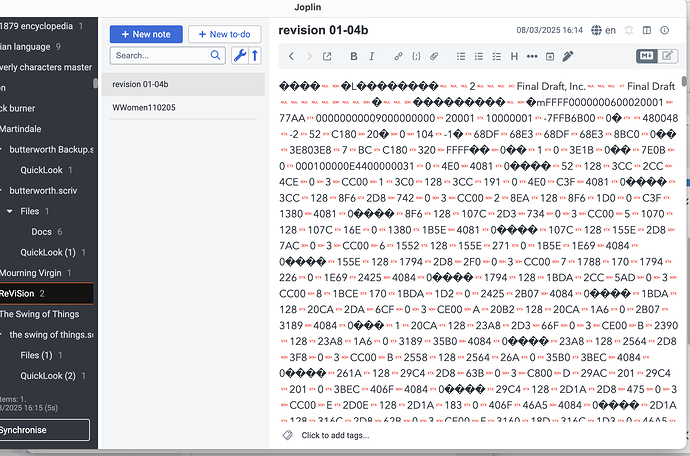Reverse sort order arrow
Image resolution: width=690 pixels, height=456 pixels.
click(255, 55)
